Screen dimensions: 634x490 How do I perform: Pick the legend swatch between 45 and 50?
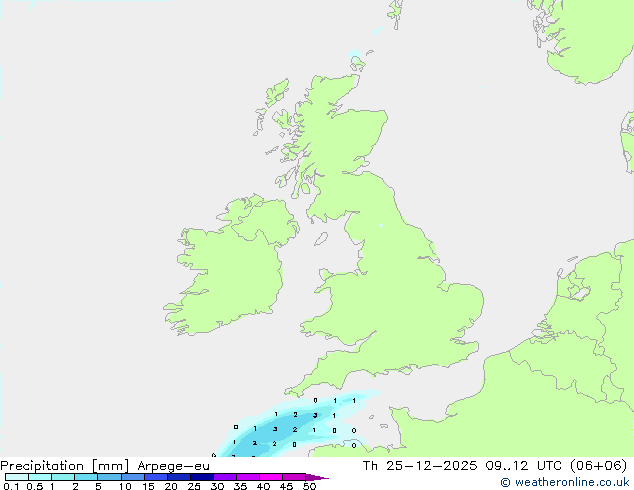(294, 477)
